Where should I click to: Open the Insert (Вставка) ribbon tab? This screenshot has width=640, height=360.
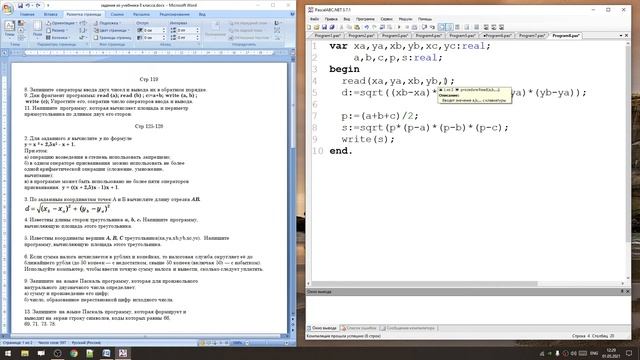click(51, 14)
